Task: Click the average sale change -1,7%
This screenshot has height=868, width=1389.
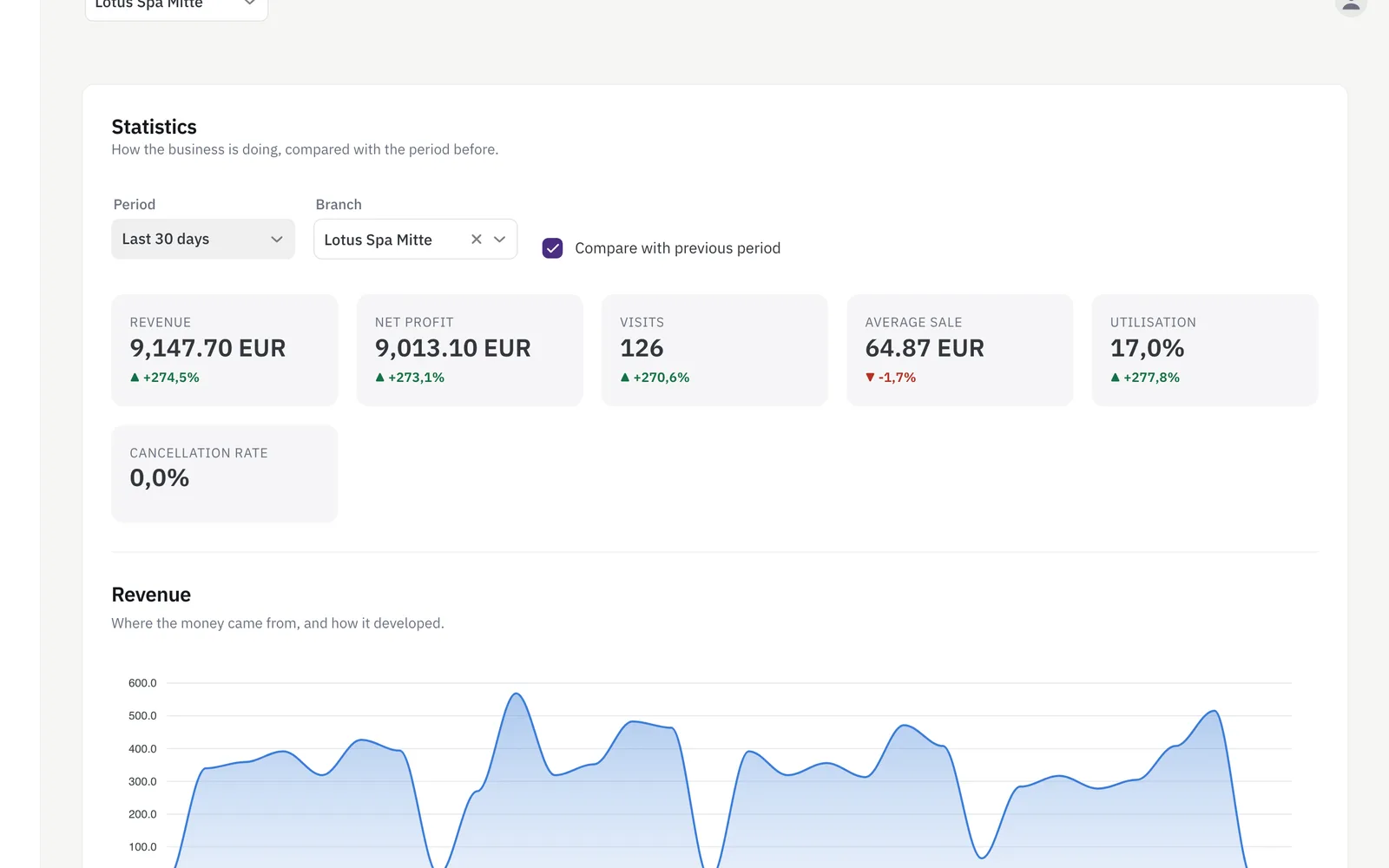Action: pos(897,378)
